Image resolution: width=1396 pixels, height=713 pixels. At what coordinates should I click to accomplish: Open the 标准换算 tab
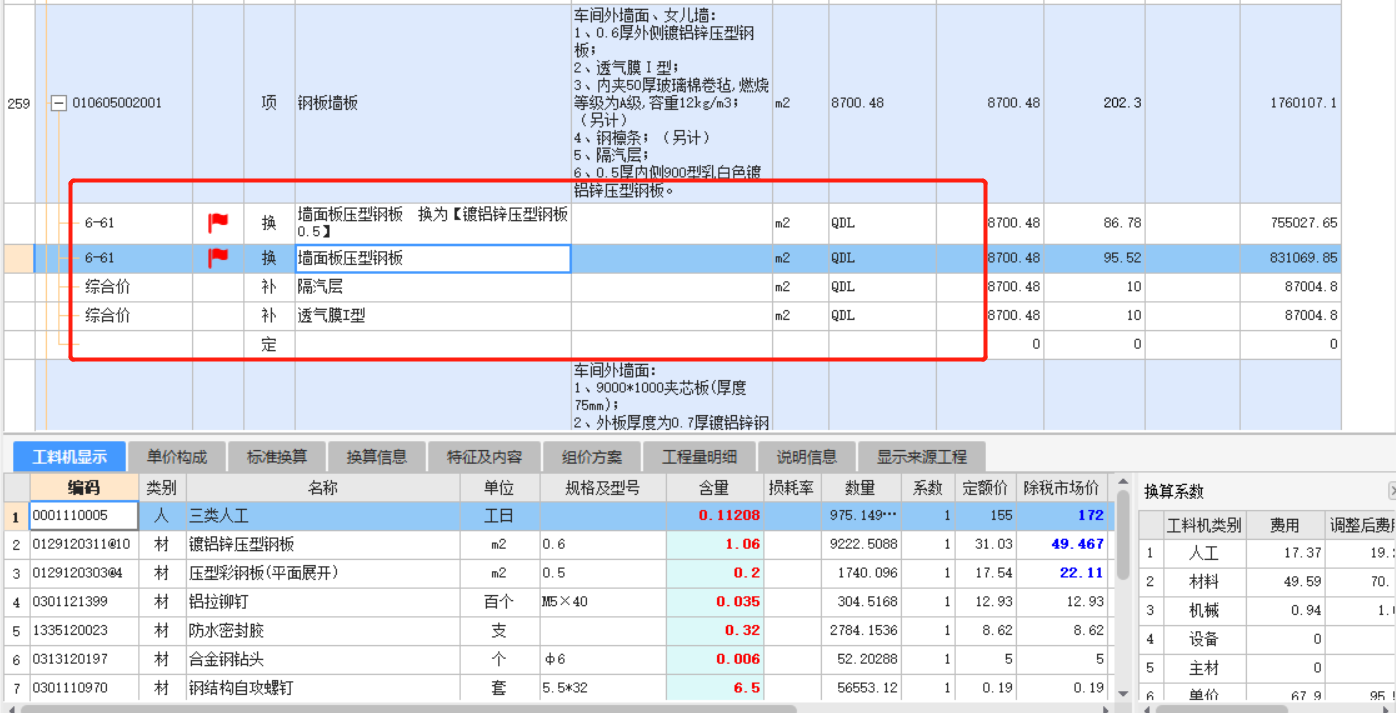(x=277, y=457)
